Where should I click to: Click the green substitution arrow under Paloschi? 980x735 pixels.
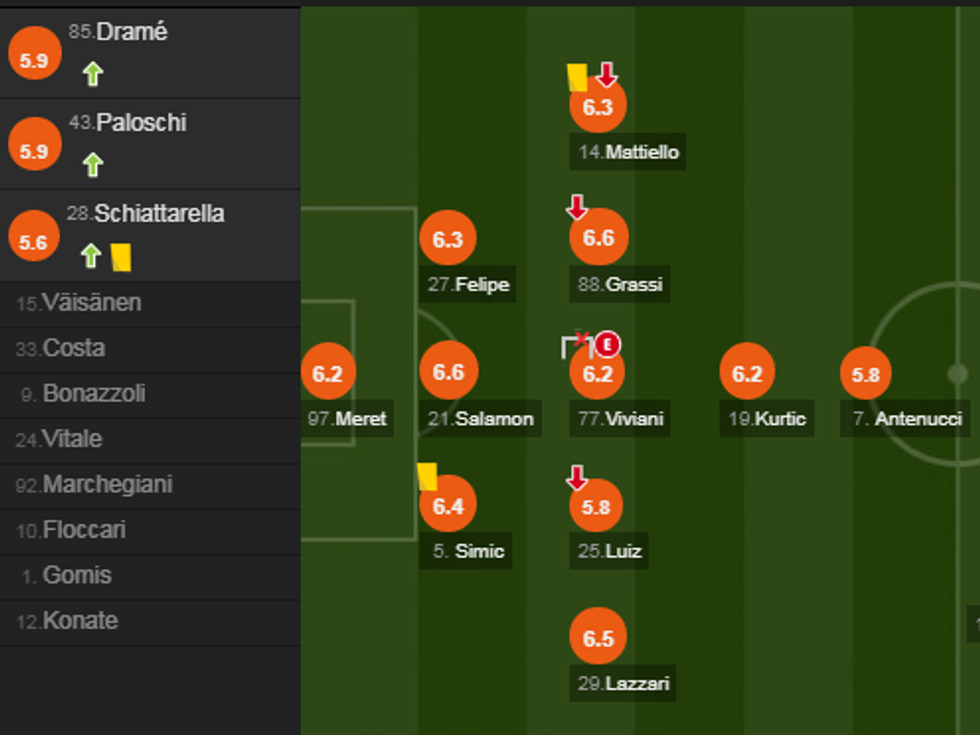coord(93,165)
